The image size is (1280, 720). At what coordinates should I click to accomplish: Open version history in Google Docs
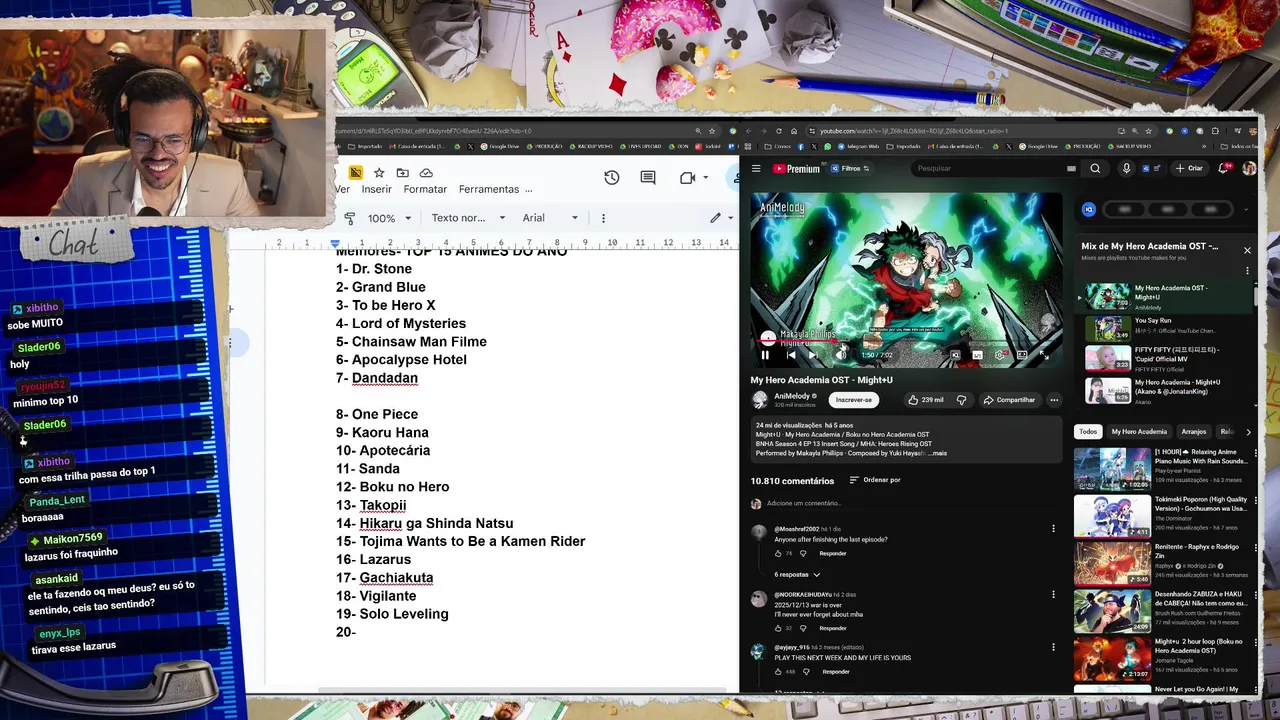coord(611,177)
